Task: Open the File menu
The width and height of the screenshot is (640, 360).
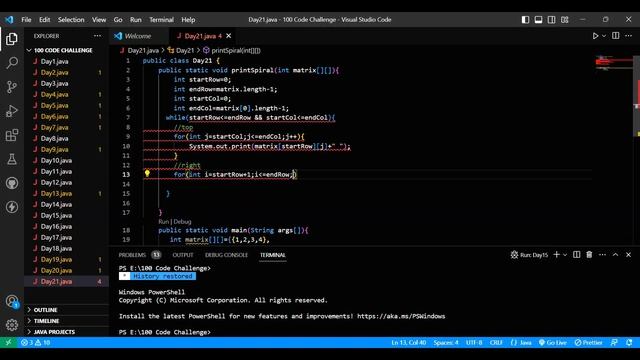Action: [x=26, y=20]
